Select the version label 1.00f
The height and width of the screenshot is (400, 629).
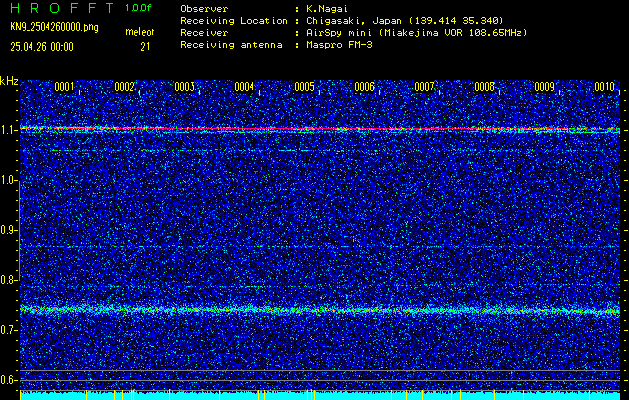(138, 8)
